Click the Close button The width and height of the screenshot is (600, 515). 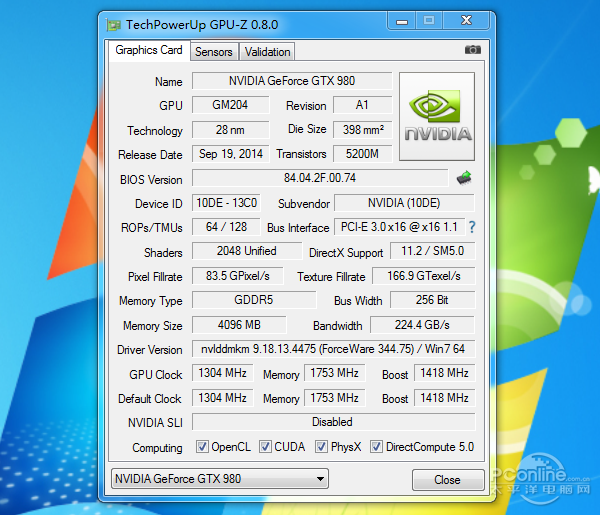[448, 480]
